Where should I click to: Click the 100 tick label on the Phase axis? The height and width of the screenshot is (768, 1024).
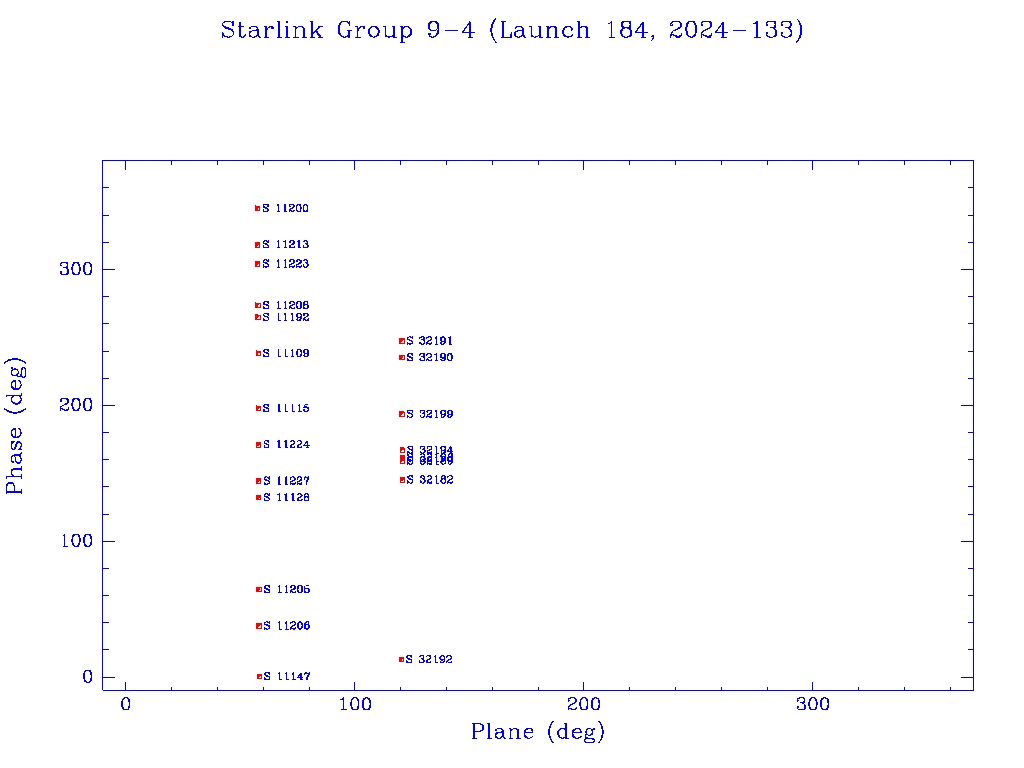pyautogui.click(x=76, y=541)
